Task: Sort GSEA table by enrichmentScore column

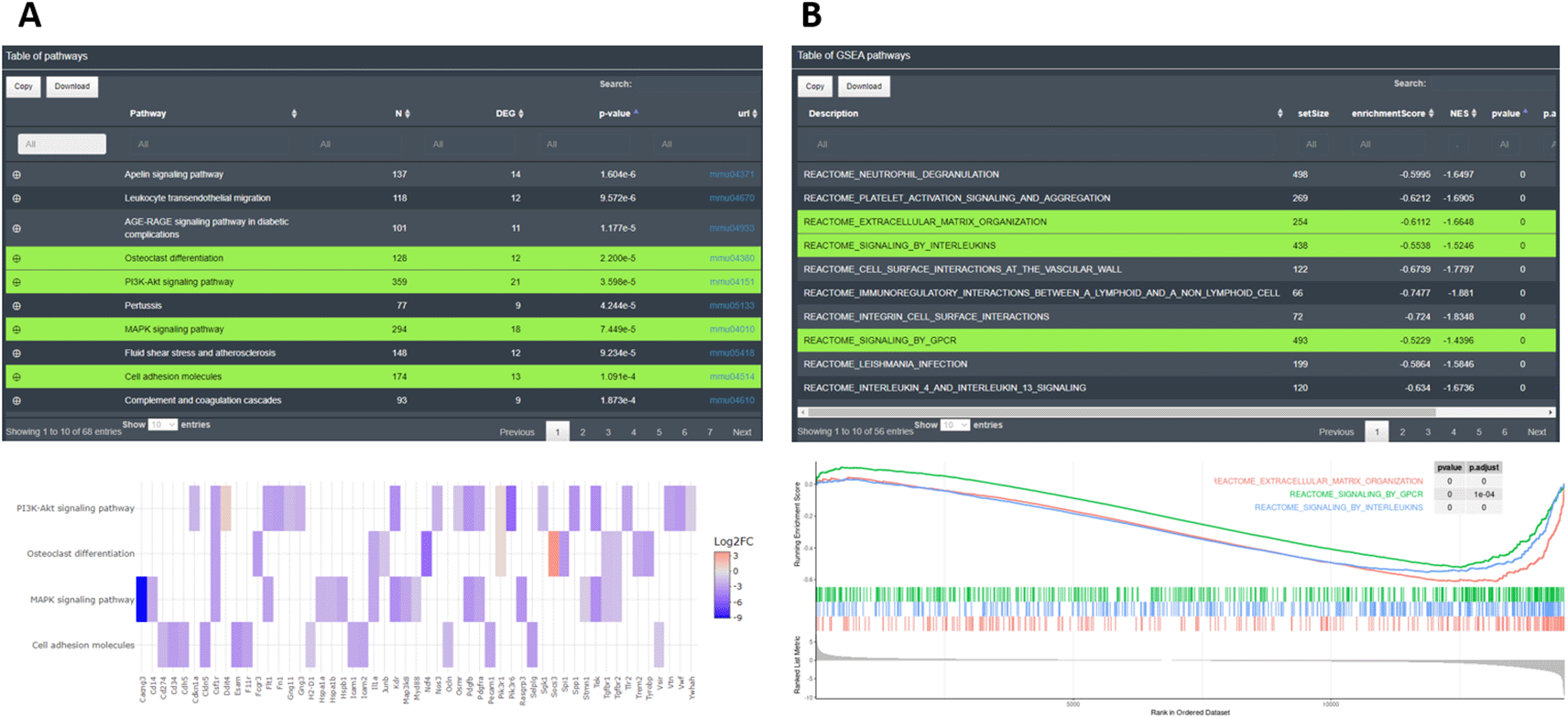Action: pyautogui.click(x=1391, y=114)
